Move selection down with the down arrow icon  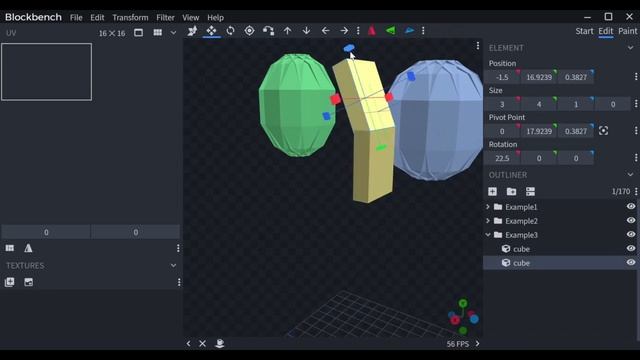click(x=306, y=31)
